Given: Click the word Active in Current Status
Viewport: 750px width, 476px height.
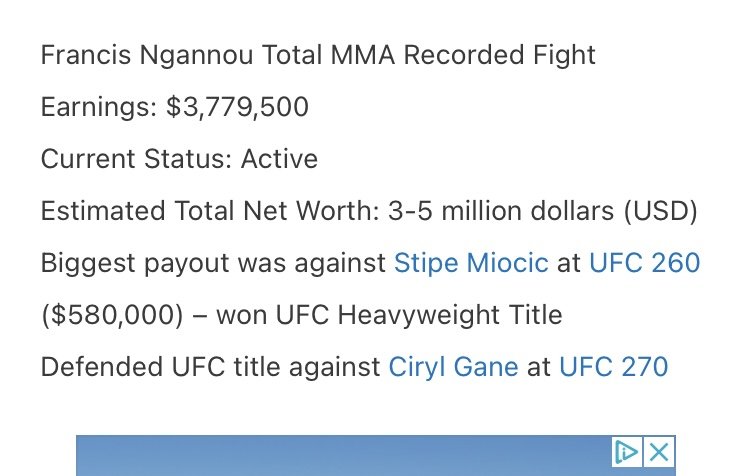Looking at the screenshot, I should pos(279,159).
